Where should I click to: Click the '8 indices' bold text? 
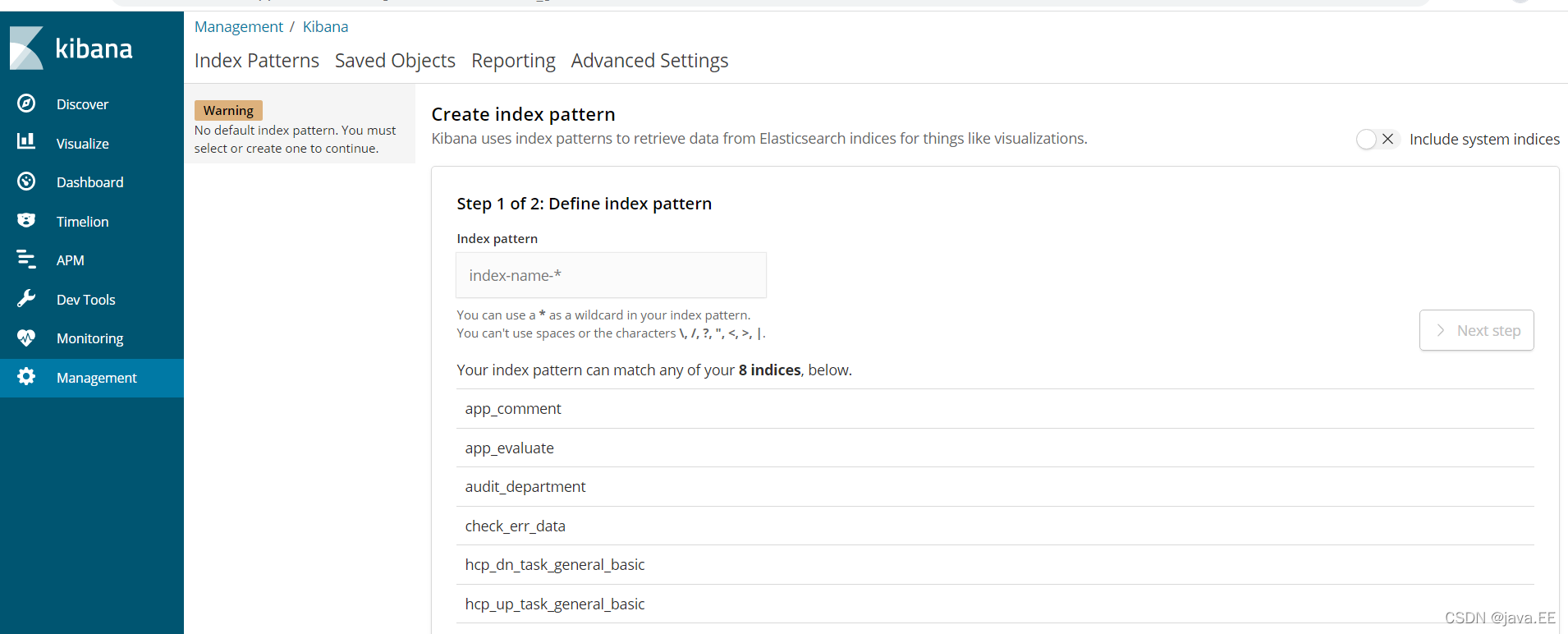tap(769, 370)
